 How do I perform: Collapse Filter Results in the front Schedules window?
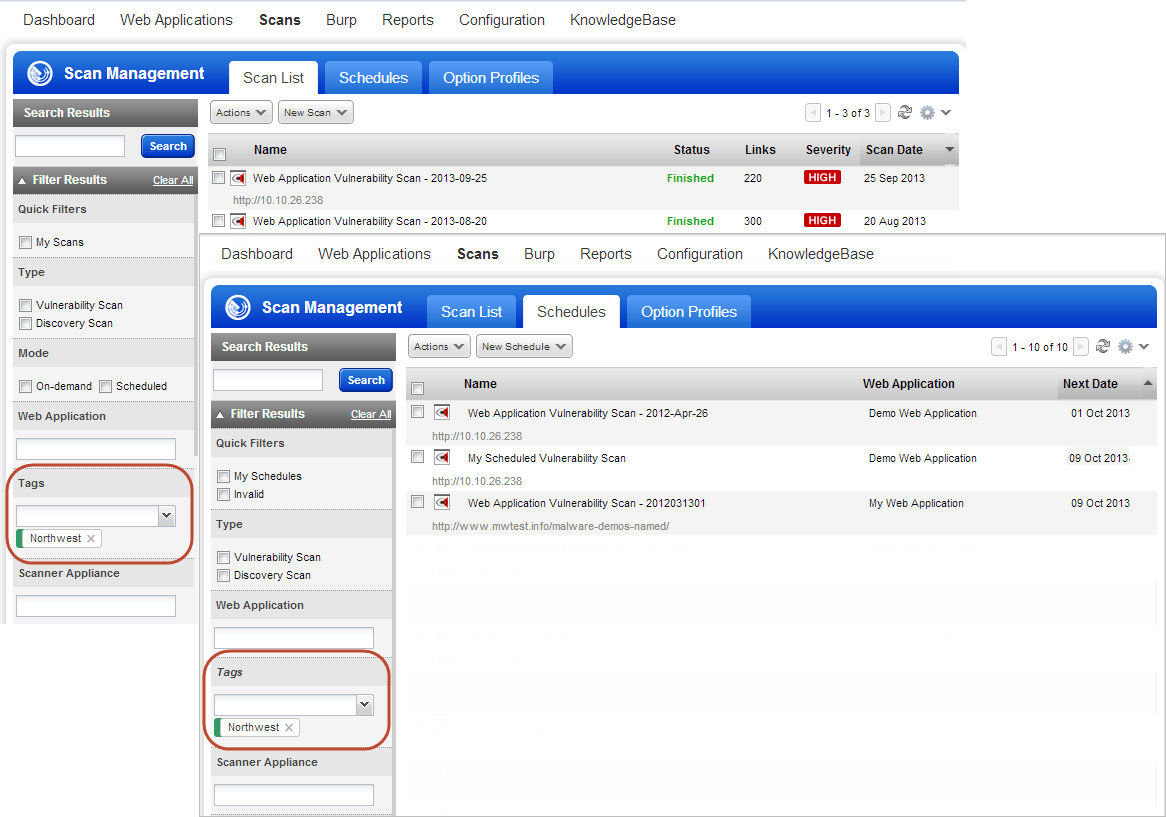click(220, 414)
